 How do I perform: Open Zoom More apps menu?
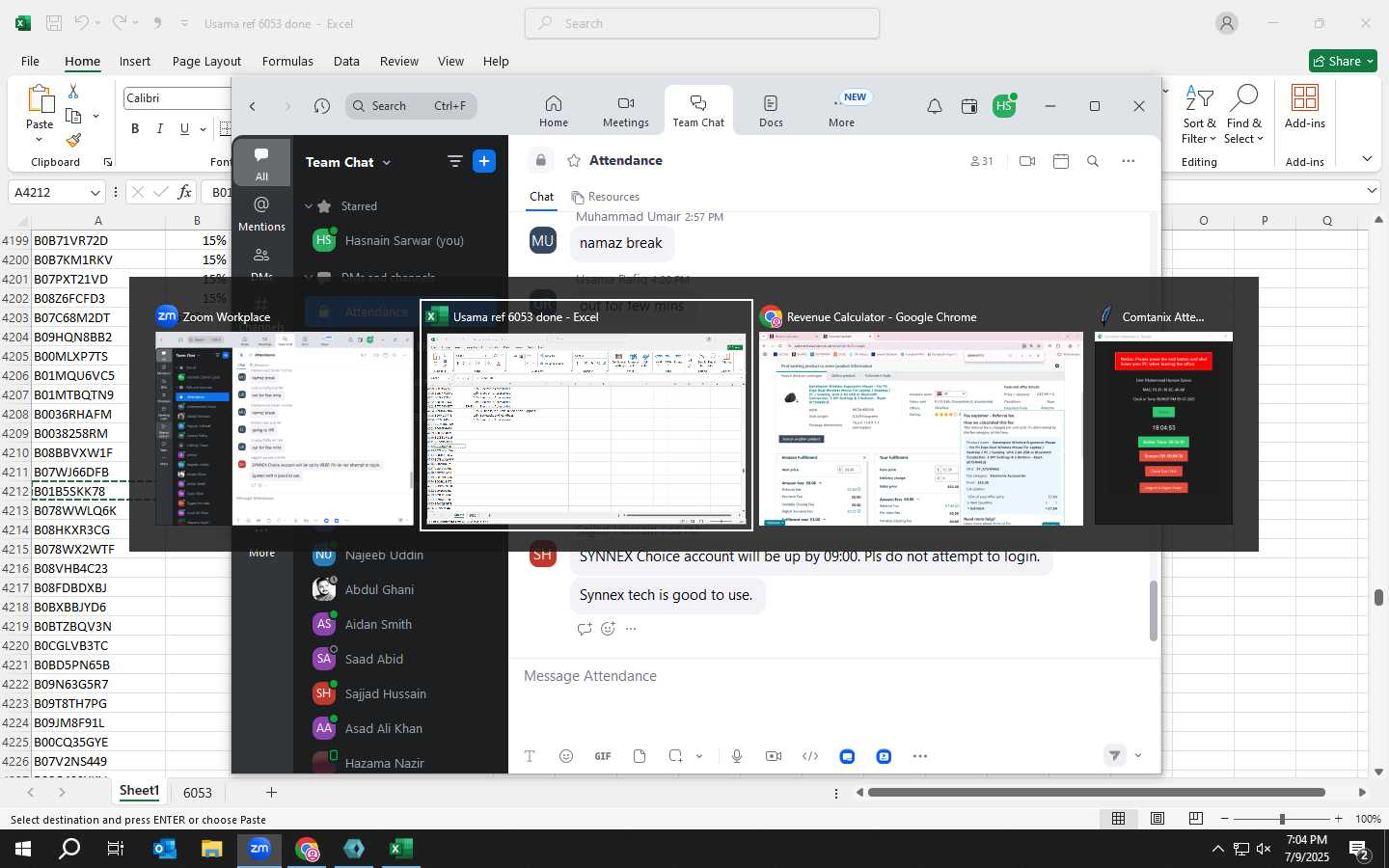click(x=841, y=111)
